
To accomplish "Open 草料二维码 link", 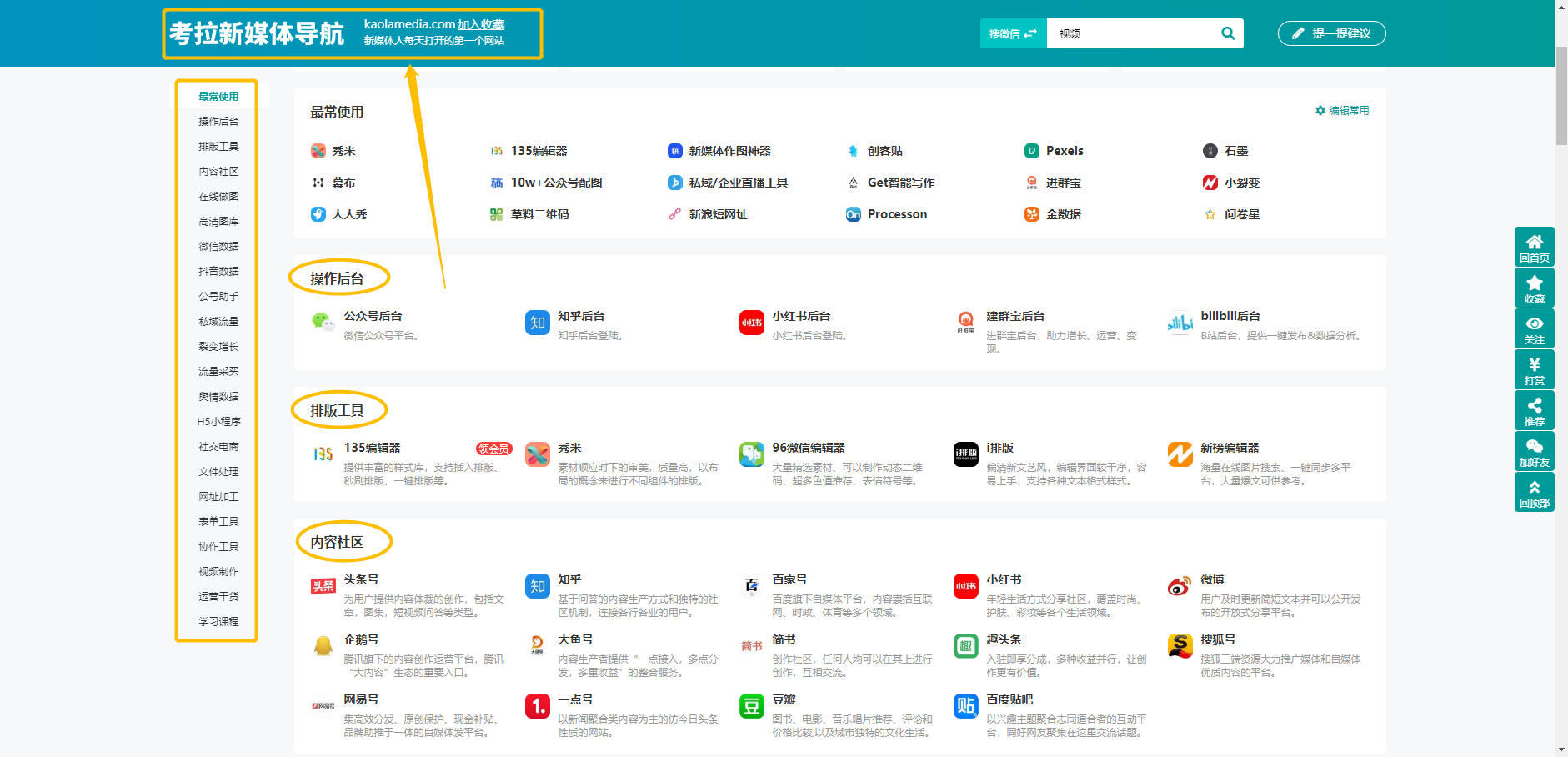I will click(529, 214).
